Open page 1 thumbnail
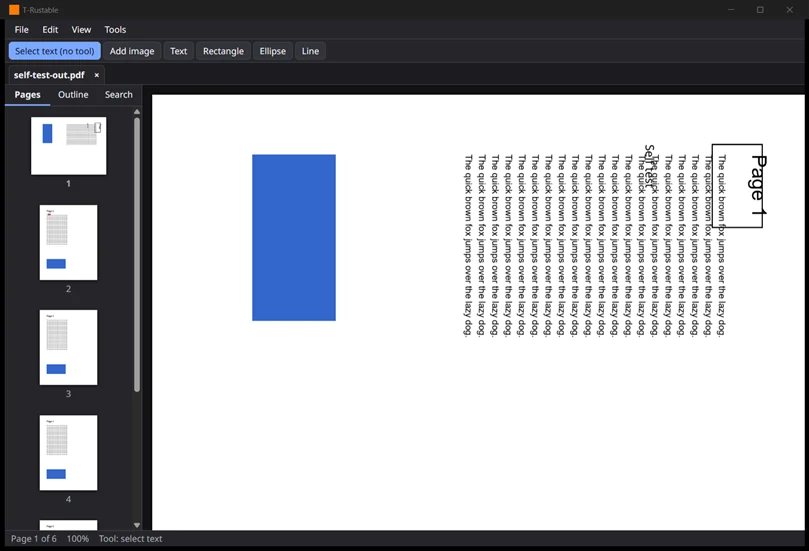The width and height of the screenshot is (809, 551). click(x=69, y=145)
